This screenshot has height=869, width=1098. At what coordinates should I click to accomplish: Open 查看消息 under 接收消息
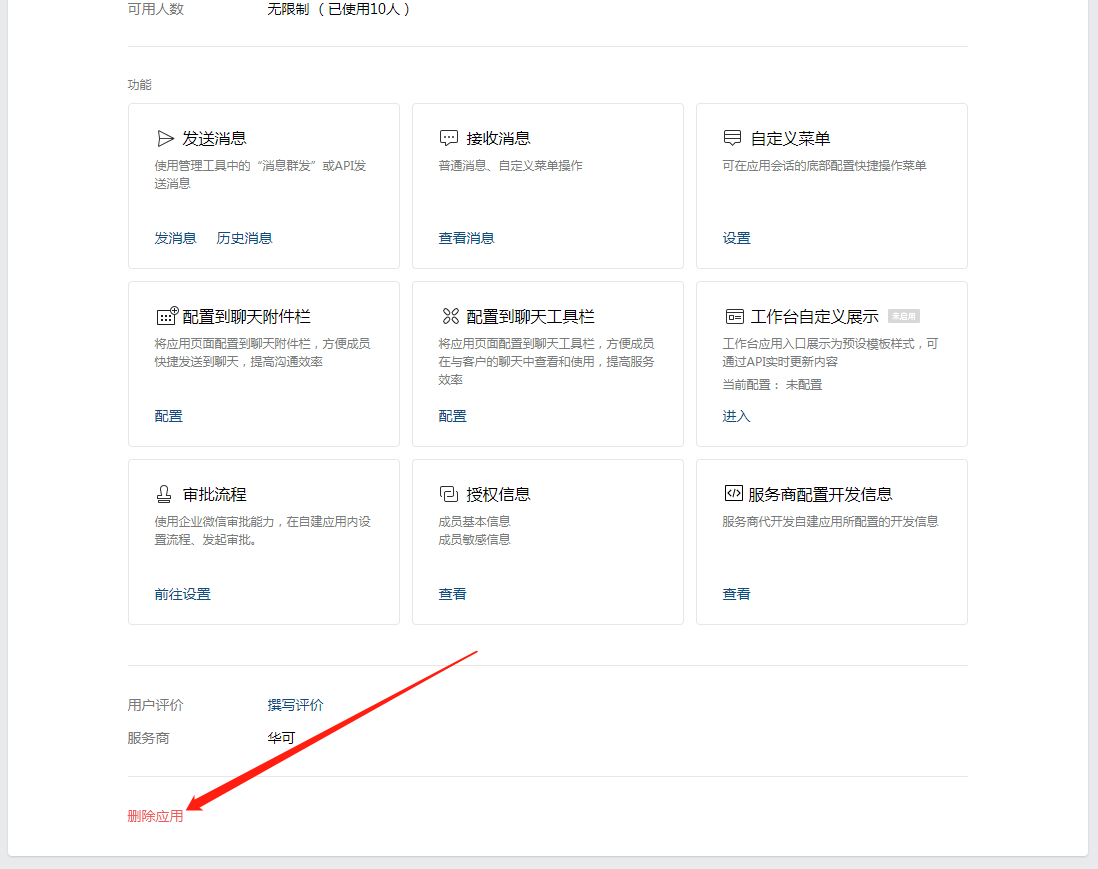(466, 238)
